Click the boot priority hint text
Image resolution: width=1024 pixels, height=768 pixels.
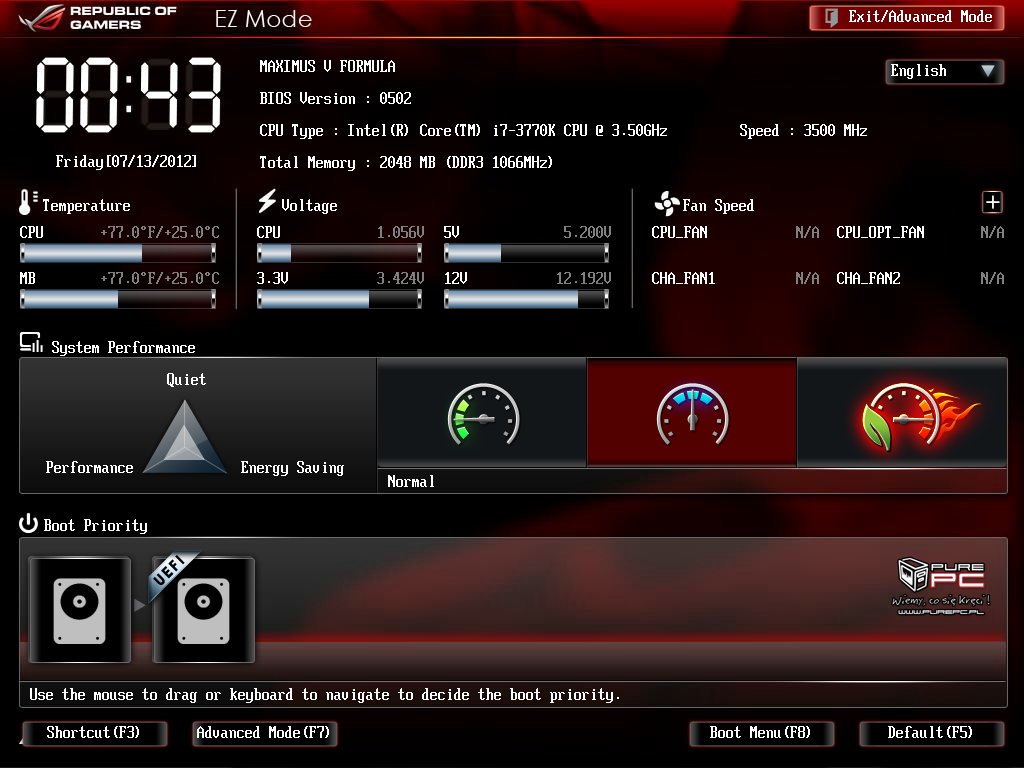325,695
